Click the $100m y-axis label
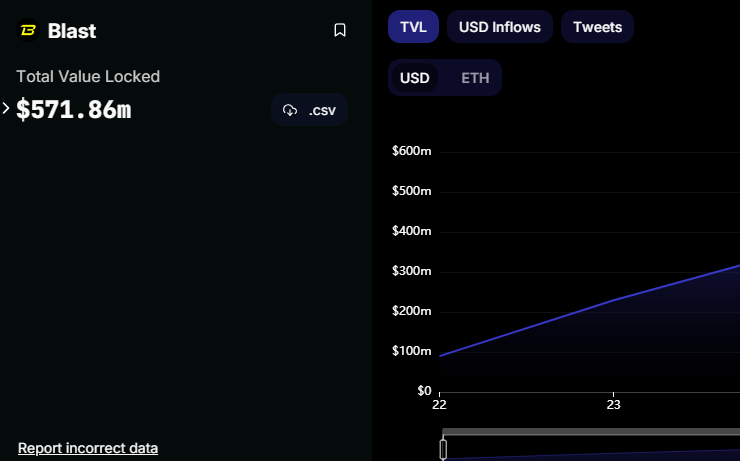740x461 pixels. 412,351
